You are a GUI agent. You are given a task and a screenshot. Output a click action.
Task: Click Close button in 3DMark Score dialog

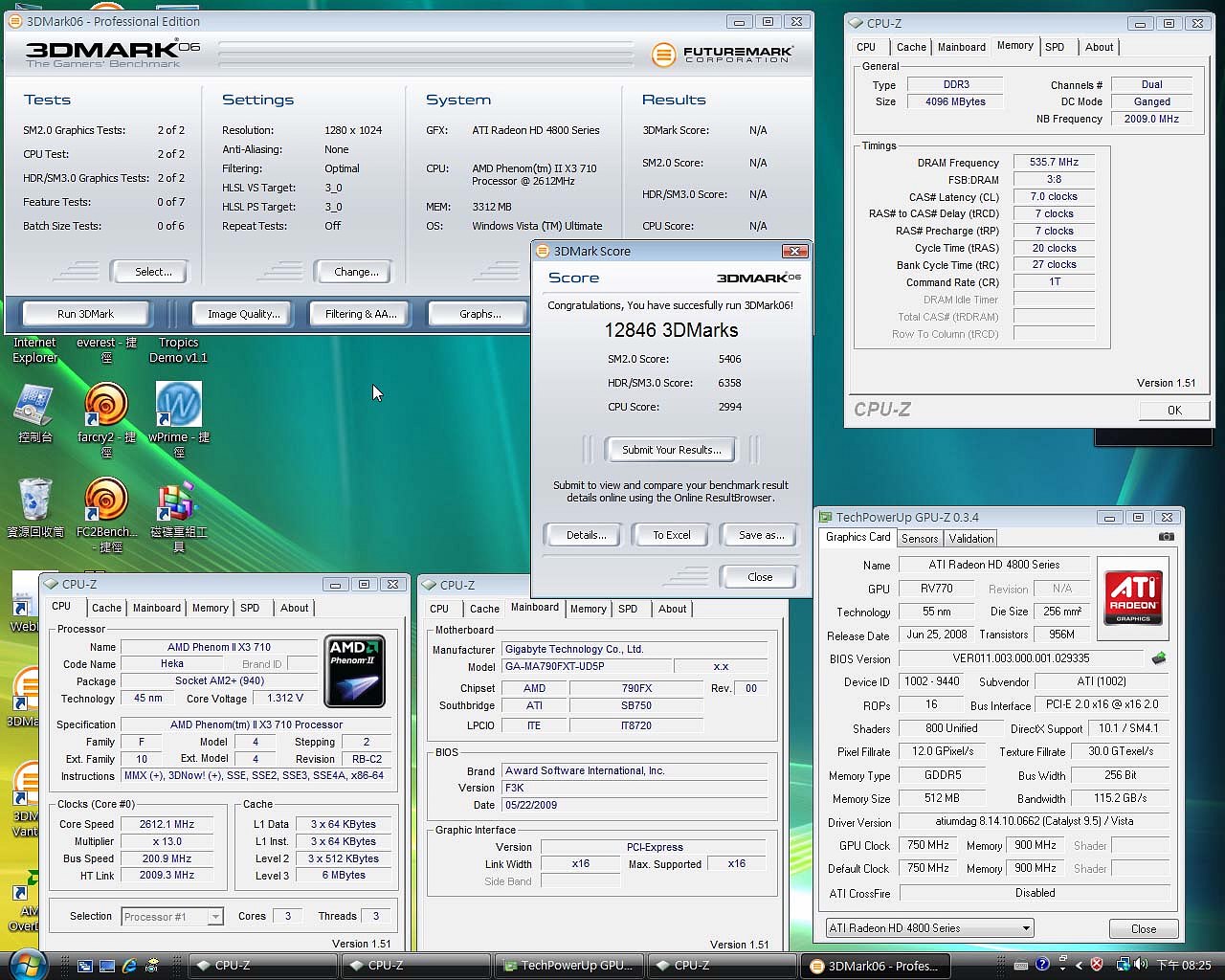click(x=760, y=577)
